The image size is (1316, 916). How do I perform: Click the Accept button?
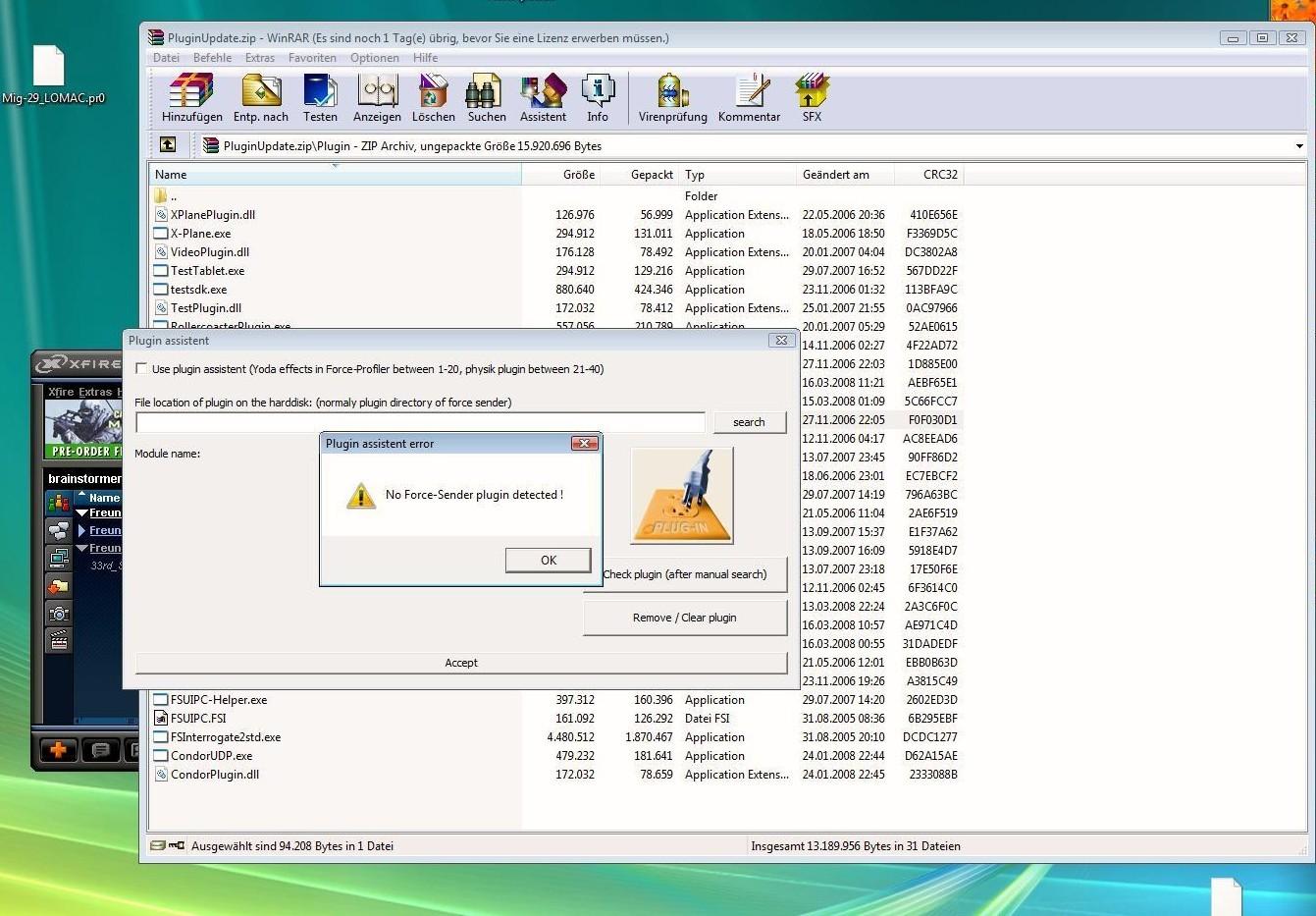pos(461,663)
